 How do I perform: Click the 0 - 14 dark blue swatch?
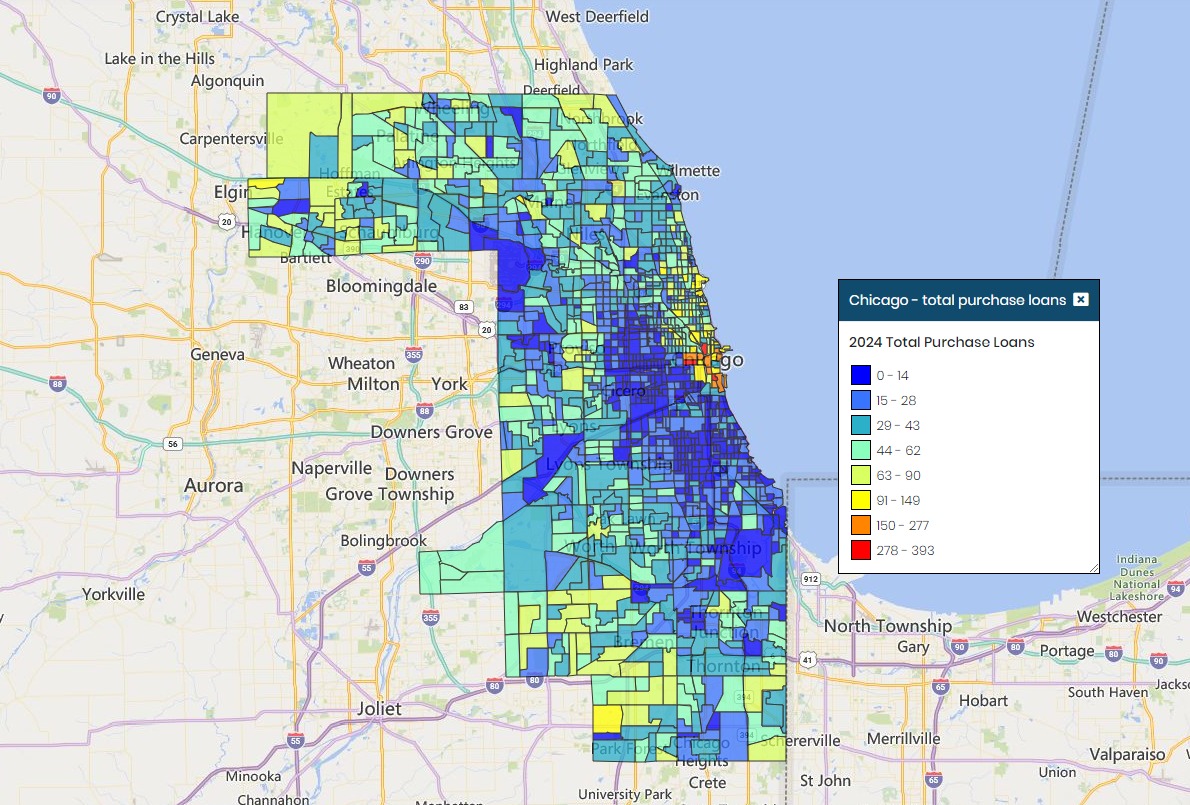point(861,375)
